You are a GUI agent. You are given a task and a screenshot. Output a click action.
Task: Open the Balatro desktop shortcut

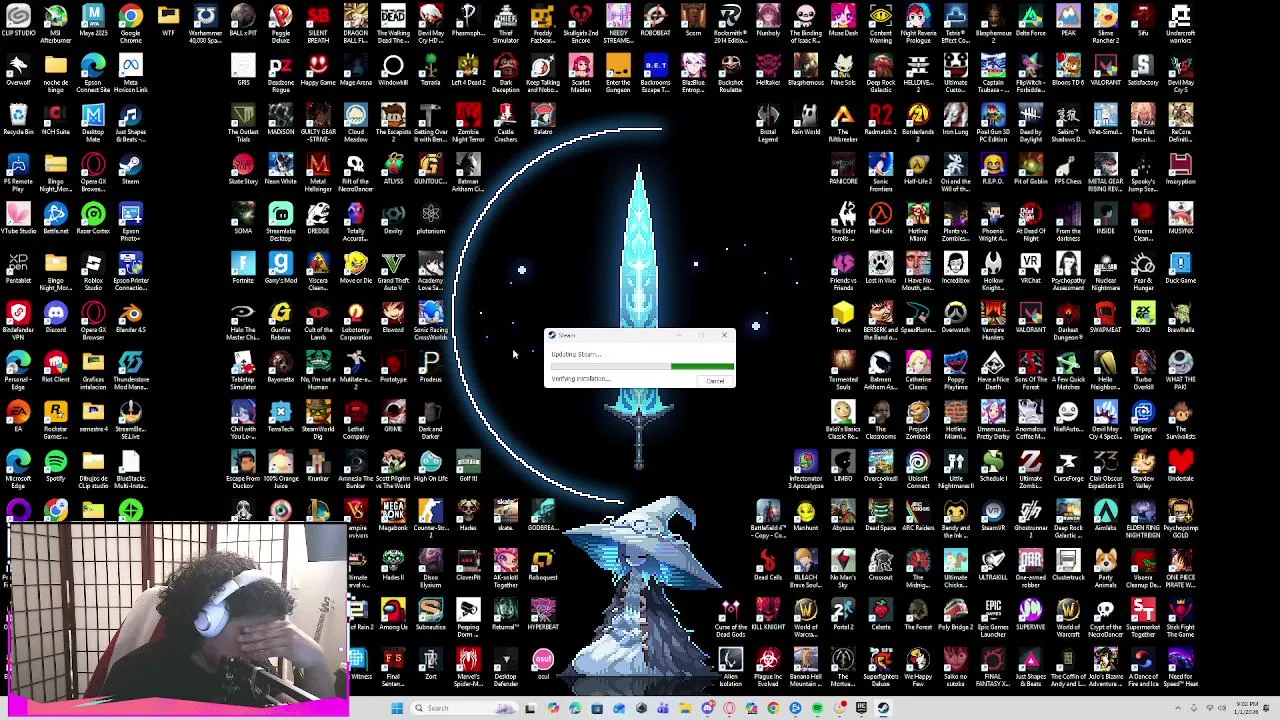(543, 120)
